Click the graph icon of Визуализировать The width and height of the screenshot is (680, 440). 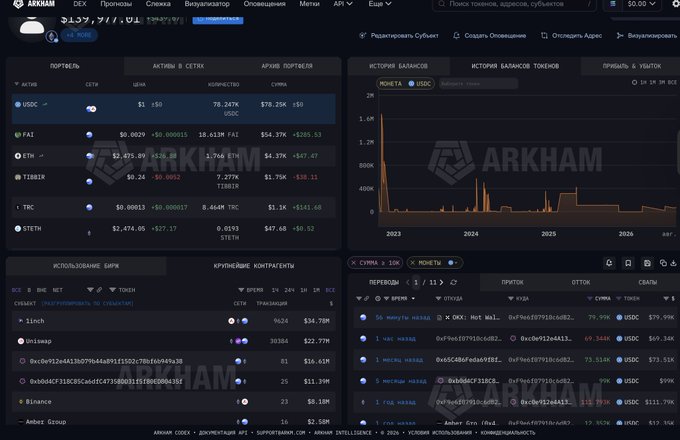click(x=620, y=36)
